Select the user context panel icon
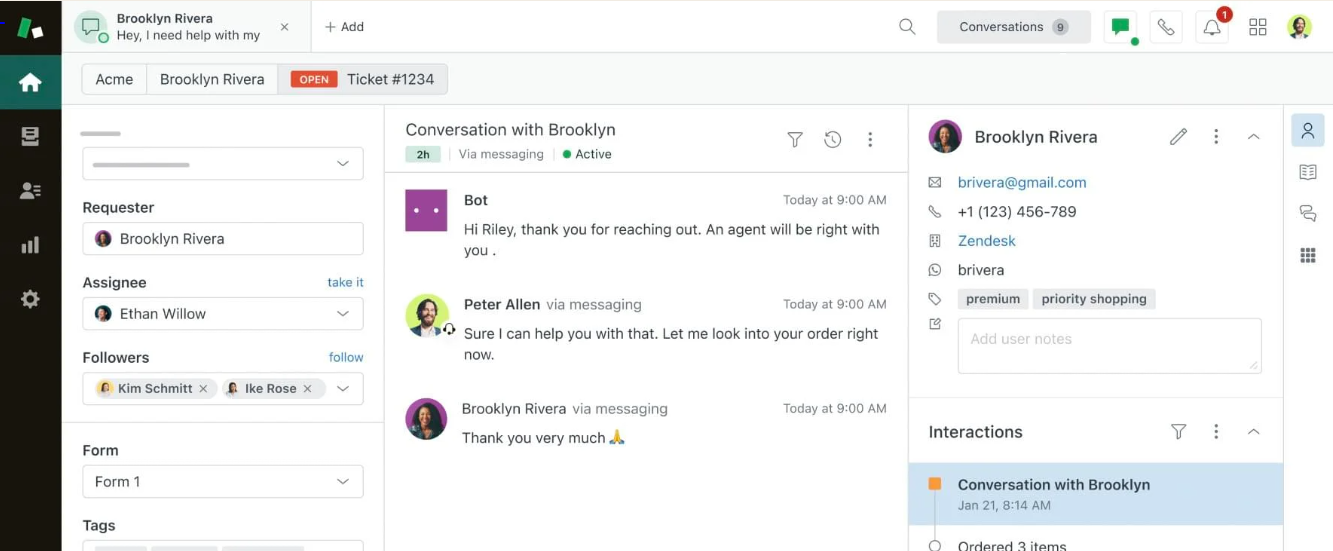Screen dimensions: 1333x551 click(1308, 131)
